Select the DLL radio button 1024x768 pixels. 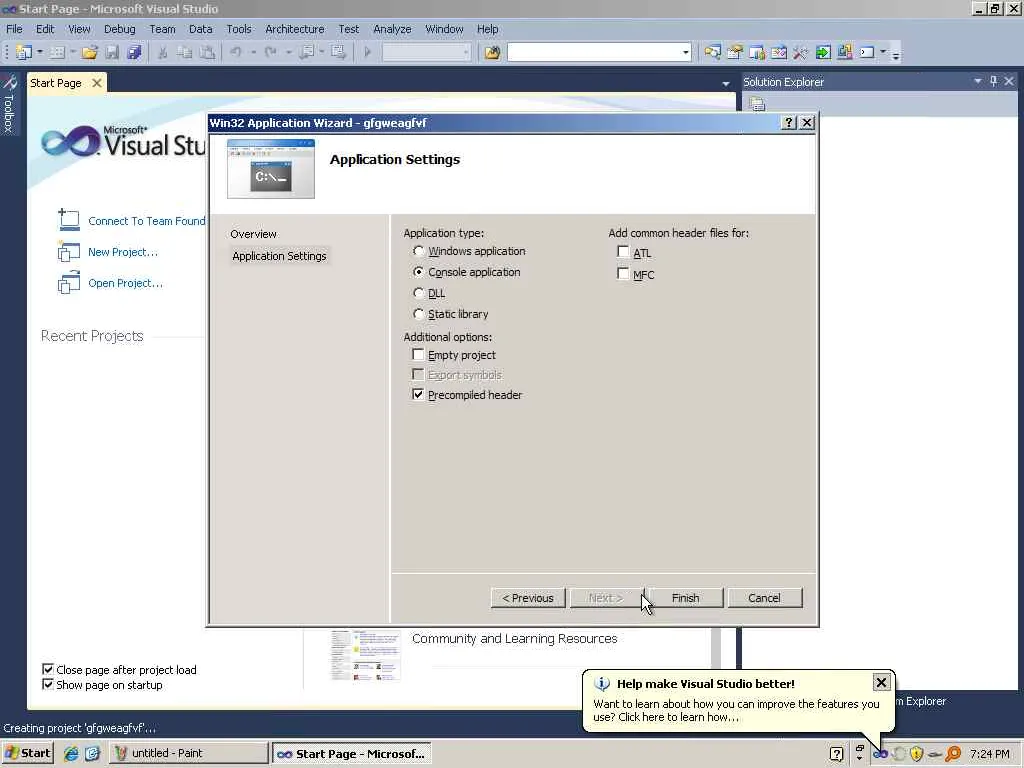(419, 293)
